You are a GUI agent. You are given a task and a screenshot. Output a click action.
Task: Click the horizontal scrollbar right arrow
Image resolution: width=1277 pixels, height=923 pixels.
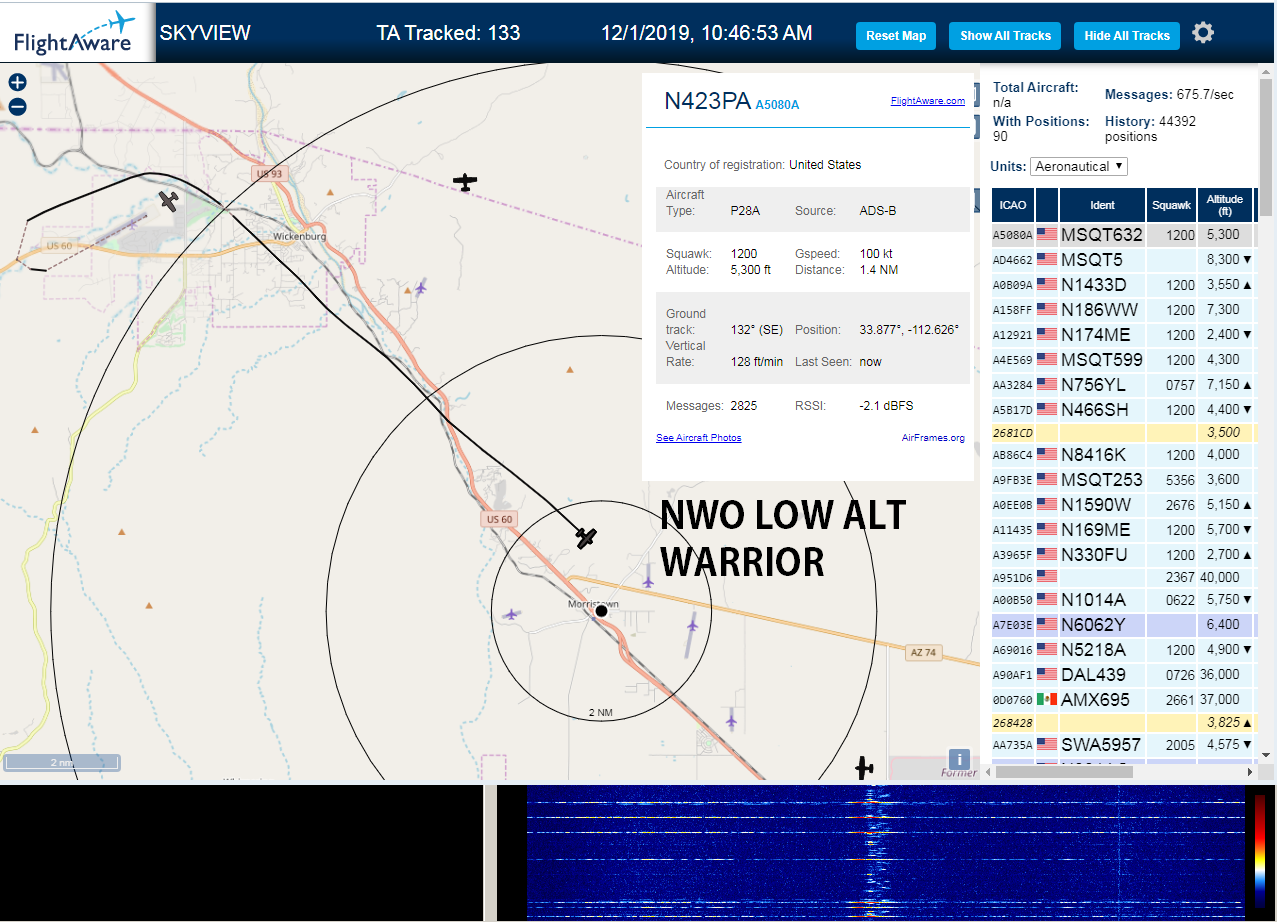(1249, 772)
